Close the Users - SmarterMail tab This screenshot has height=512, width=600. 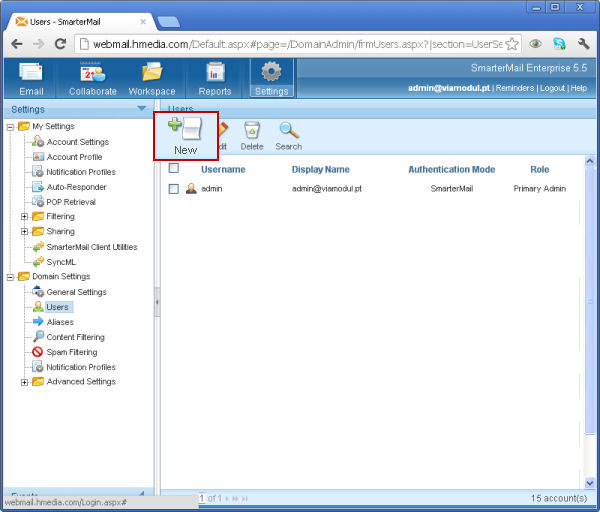(143, 22)
